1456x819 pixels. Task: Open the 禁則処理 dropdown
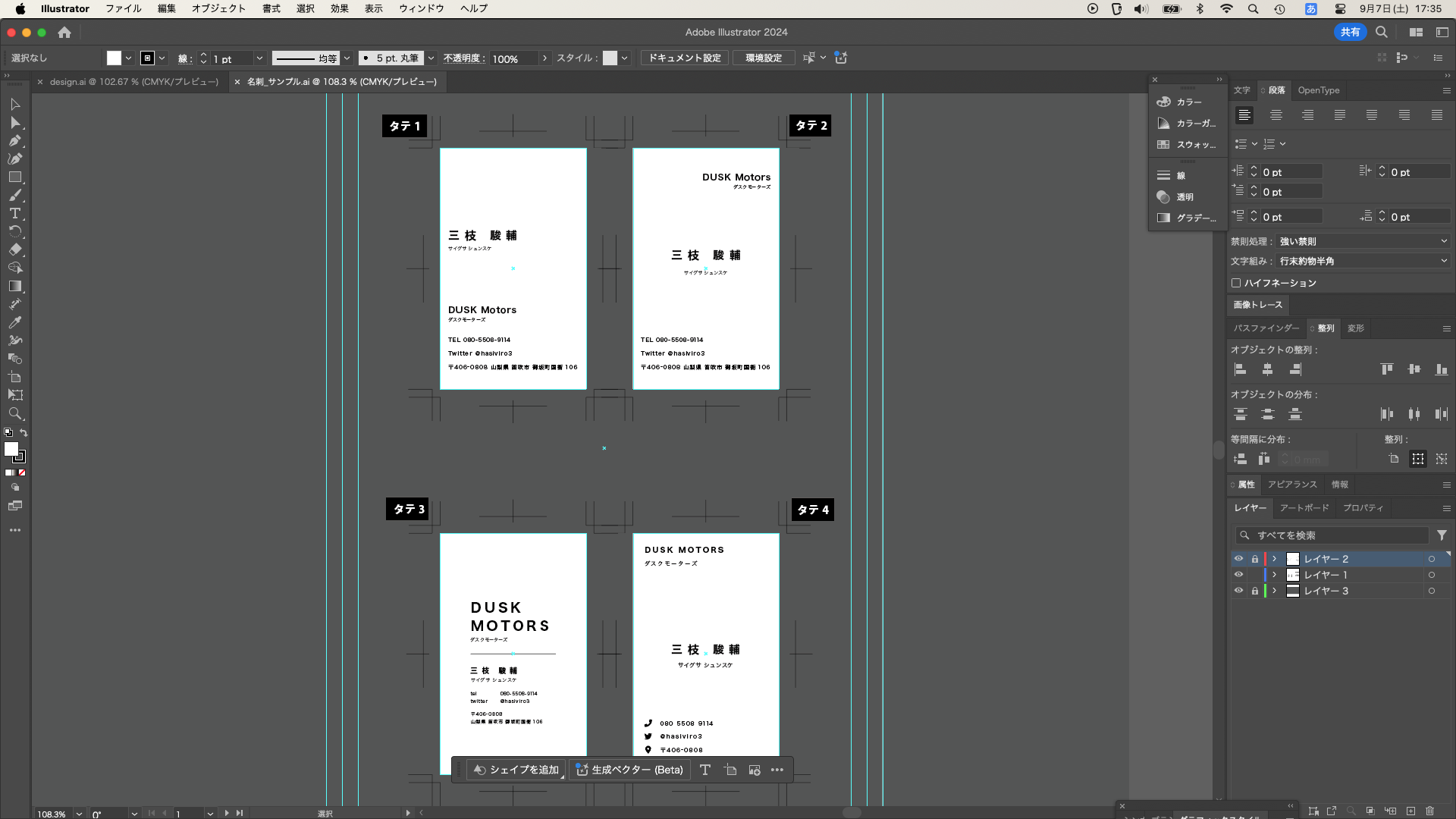pos(1363,241)
